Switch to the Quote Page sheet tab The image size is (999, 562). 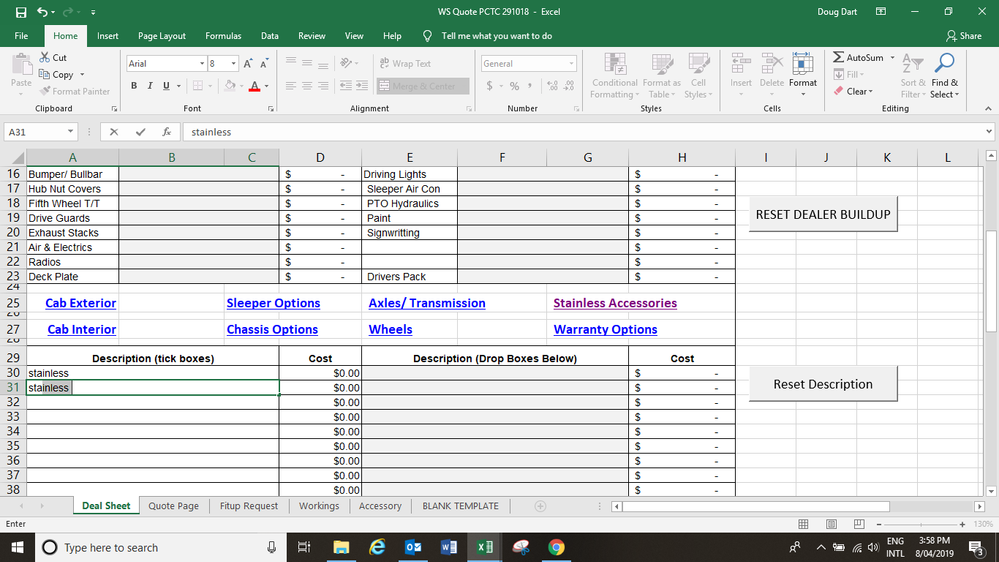coord(173,506)
